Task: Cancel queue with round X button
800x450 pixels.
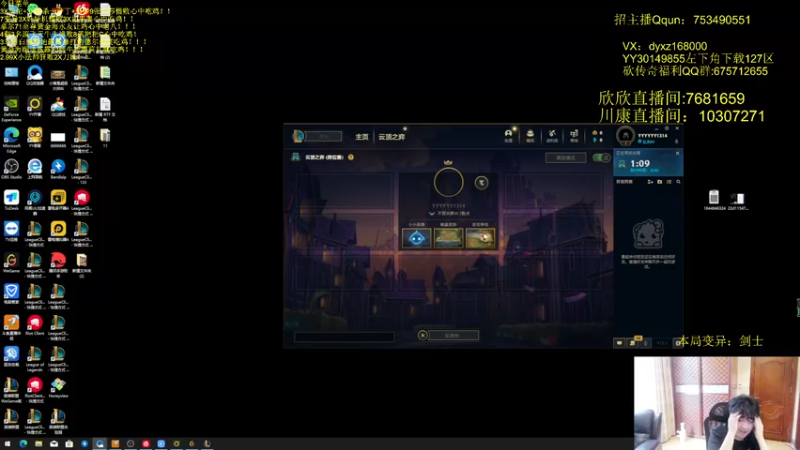Action: coord(422,335)
